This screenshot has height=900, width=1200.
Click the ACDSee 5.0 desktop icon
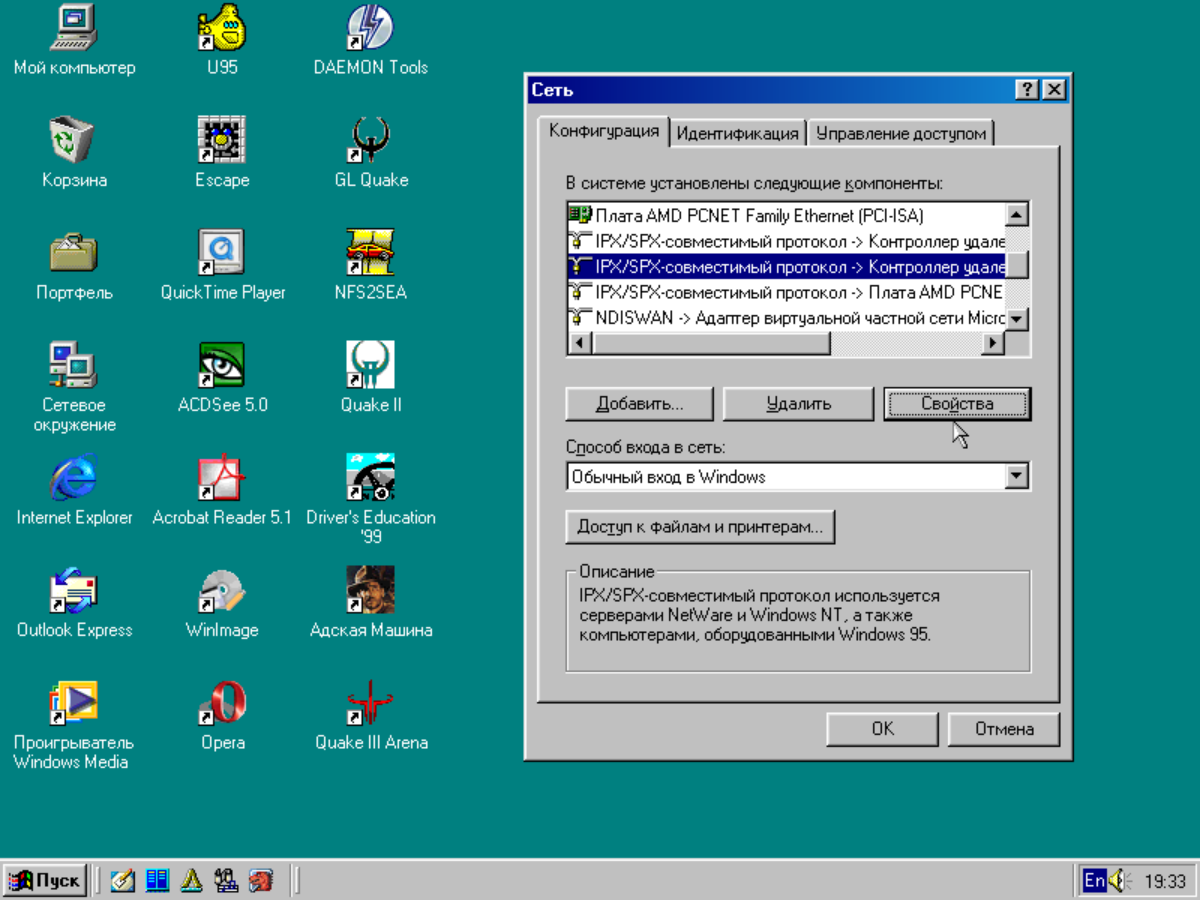(x=222, y=367)
